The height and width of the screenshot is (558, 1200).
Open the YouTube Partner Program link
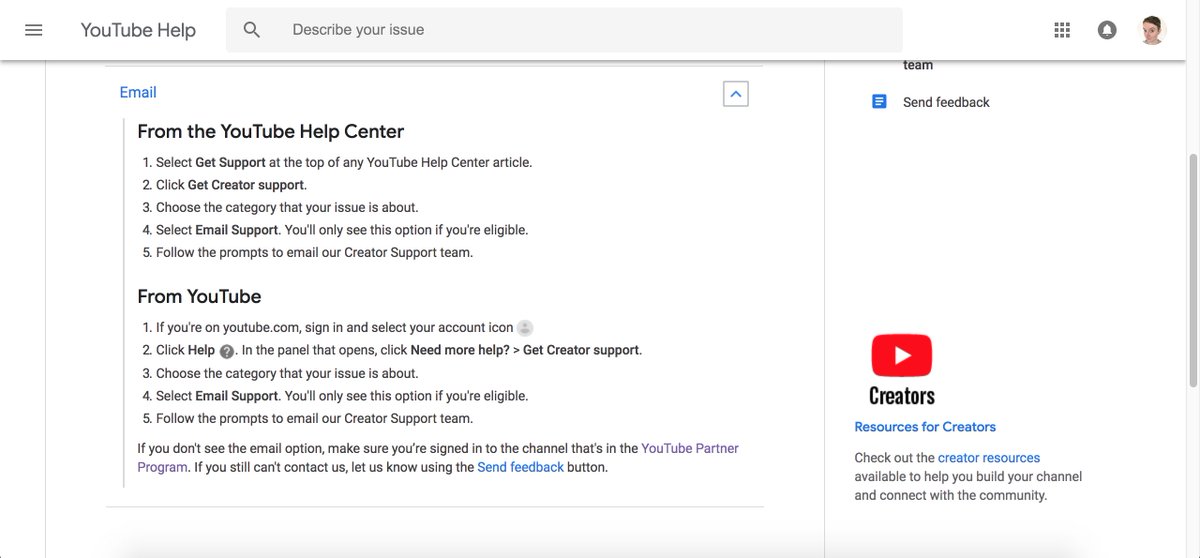point(438,458)
